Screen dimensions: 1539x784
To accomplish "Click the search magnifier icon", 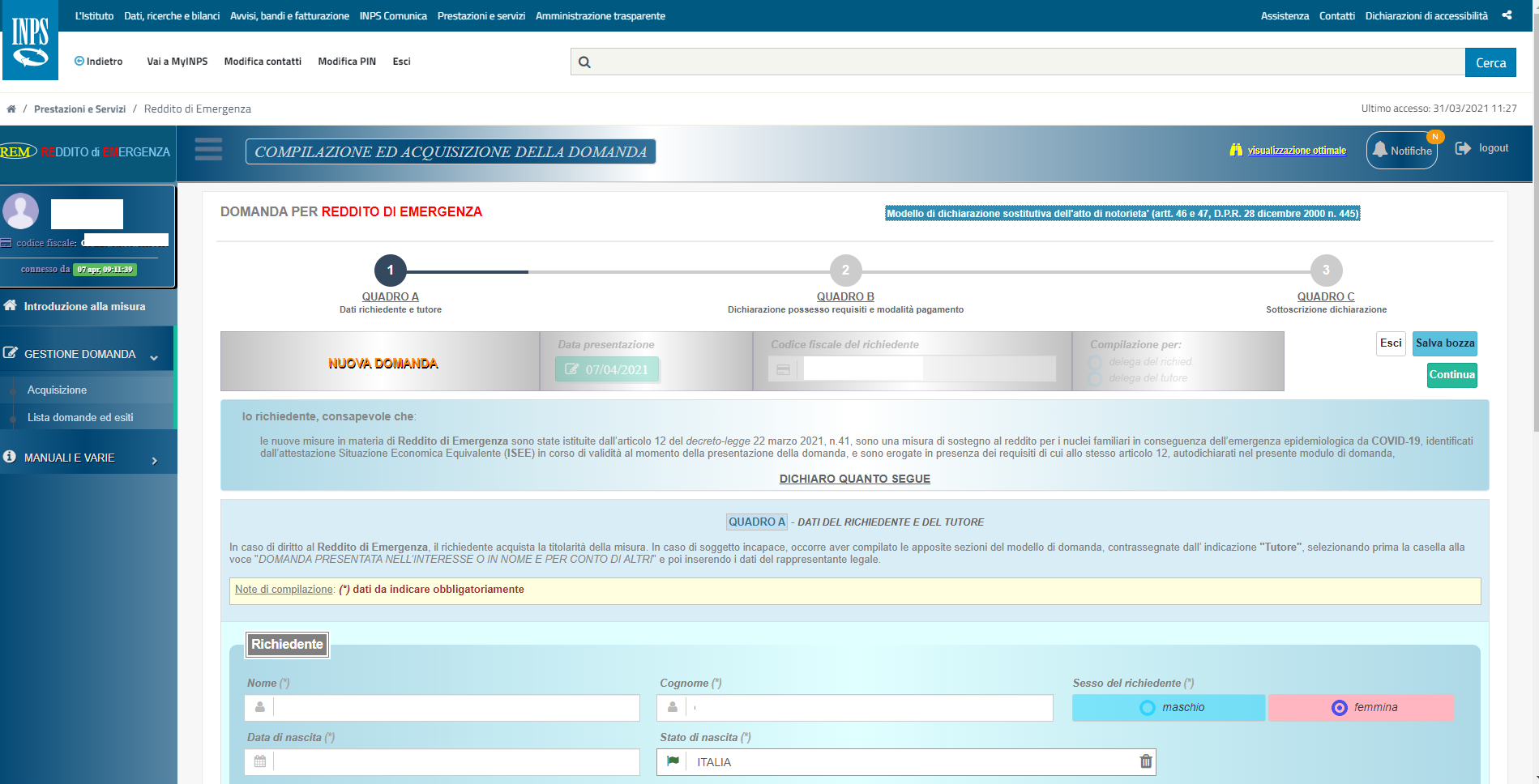I will (x=584, y=62).
